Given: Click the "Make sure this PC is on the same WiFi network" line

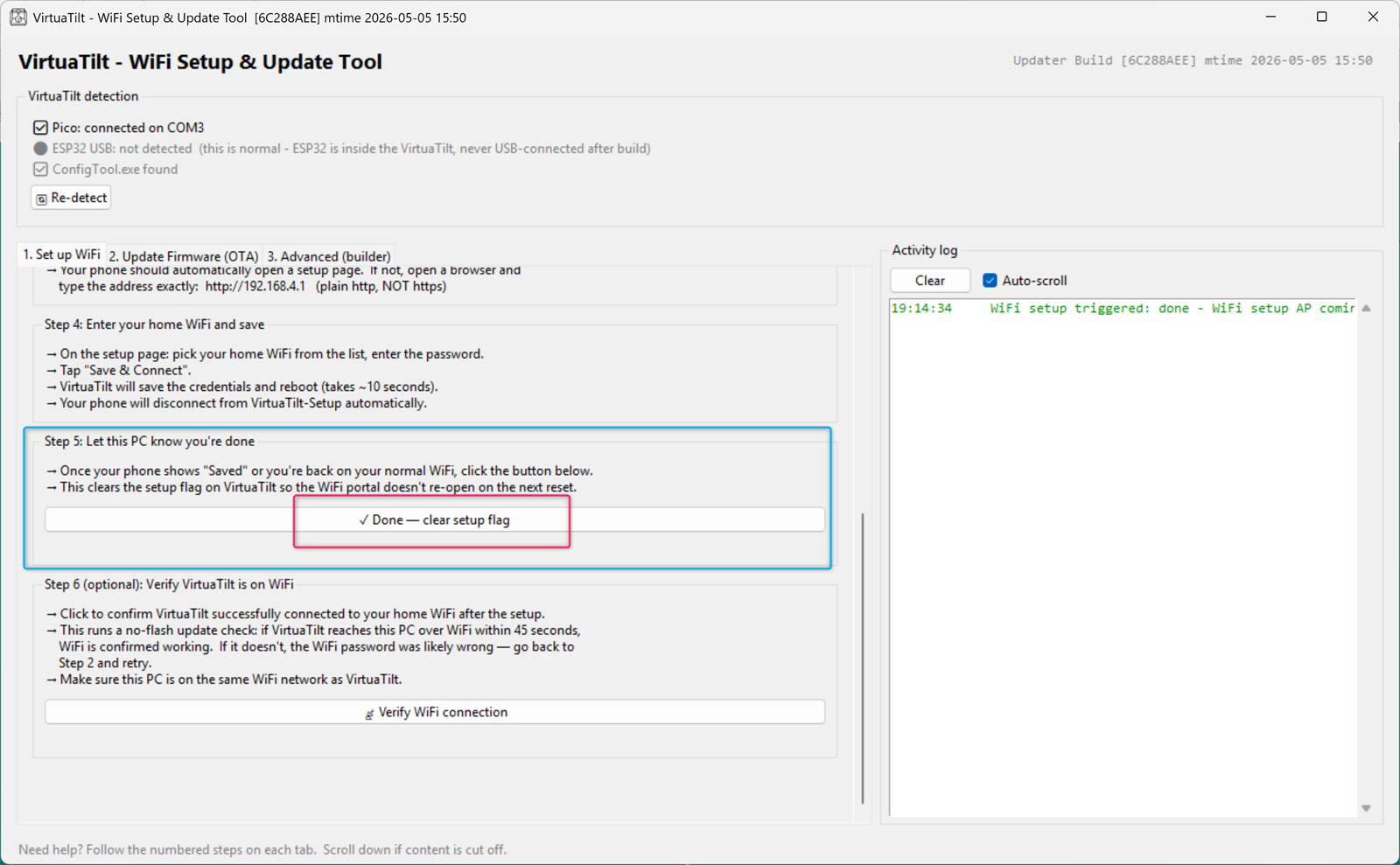Looking at the screenshot, I should coord(224,680).
